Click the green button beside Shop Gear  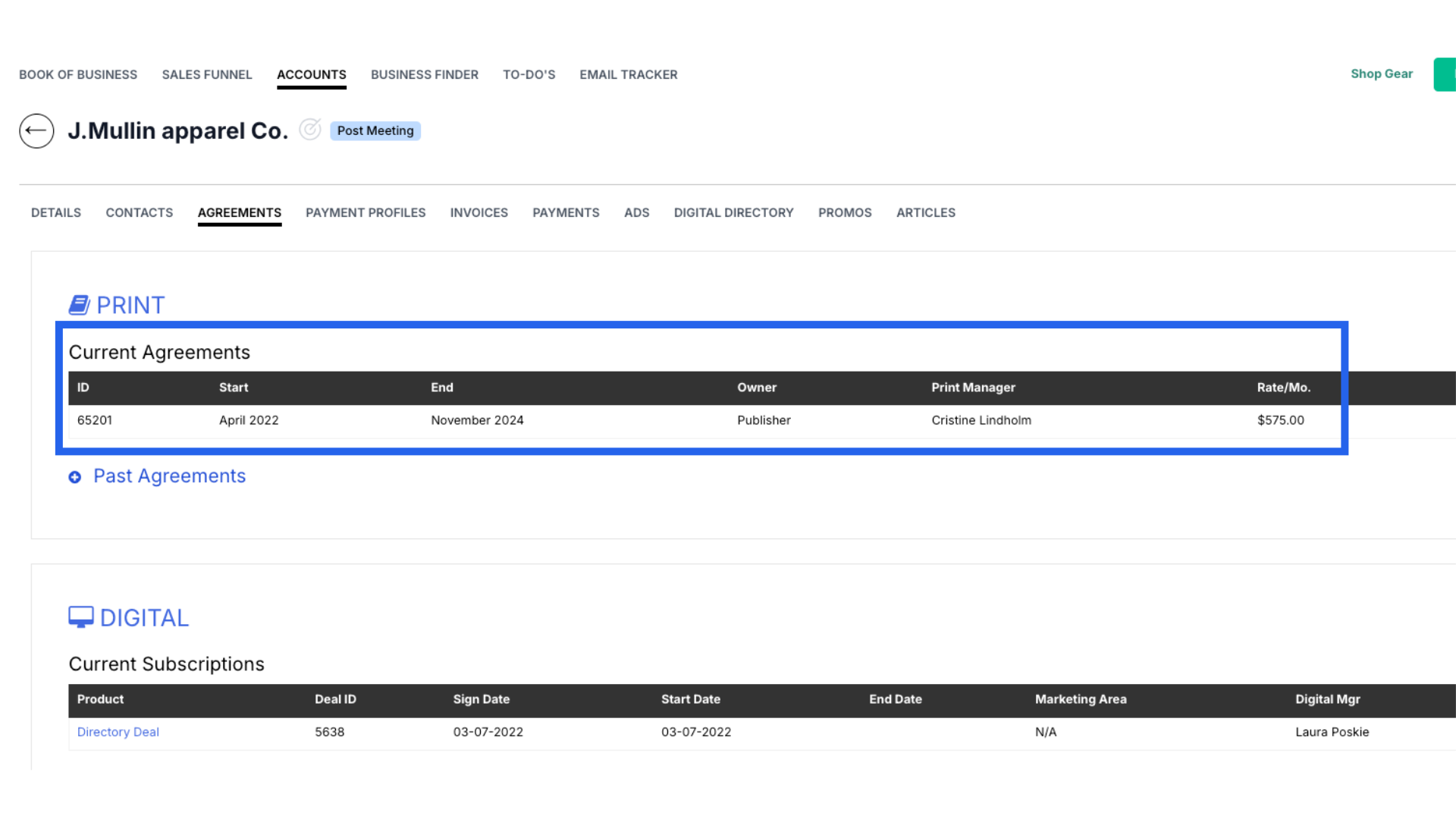[x=1445, y=74]
